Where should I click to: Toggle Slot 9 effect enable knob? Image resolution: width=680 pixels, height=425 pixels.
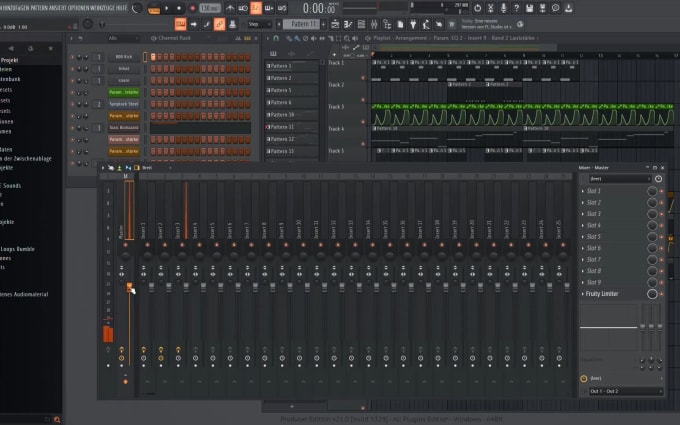(652, 282)
